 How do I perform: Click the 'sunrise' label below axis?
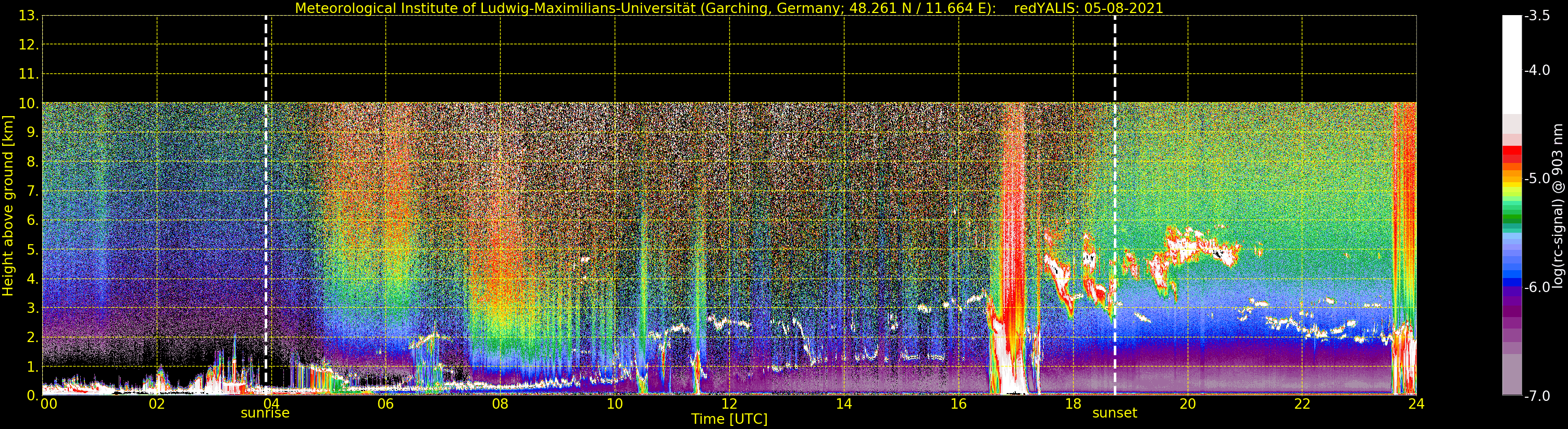point(265,413)
